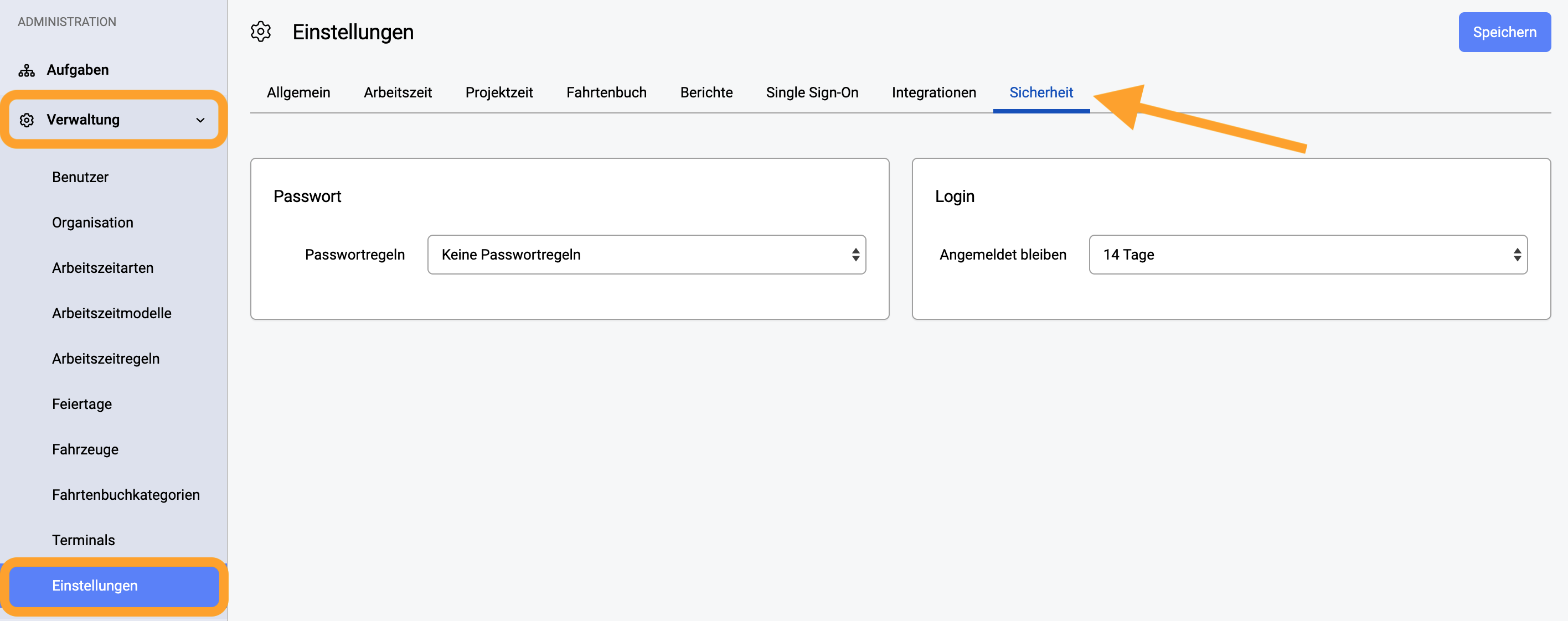The image size is (1568, 621).
Task: Open Benutzer in the sidebar
Action: [80, 177]
